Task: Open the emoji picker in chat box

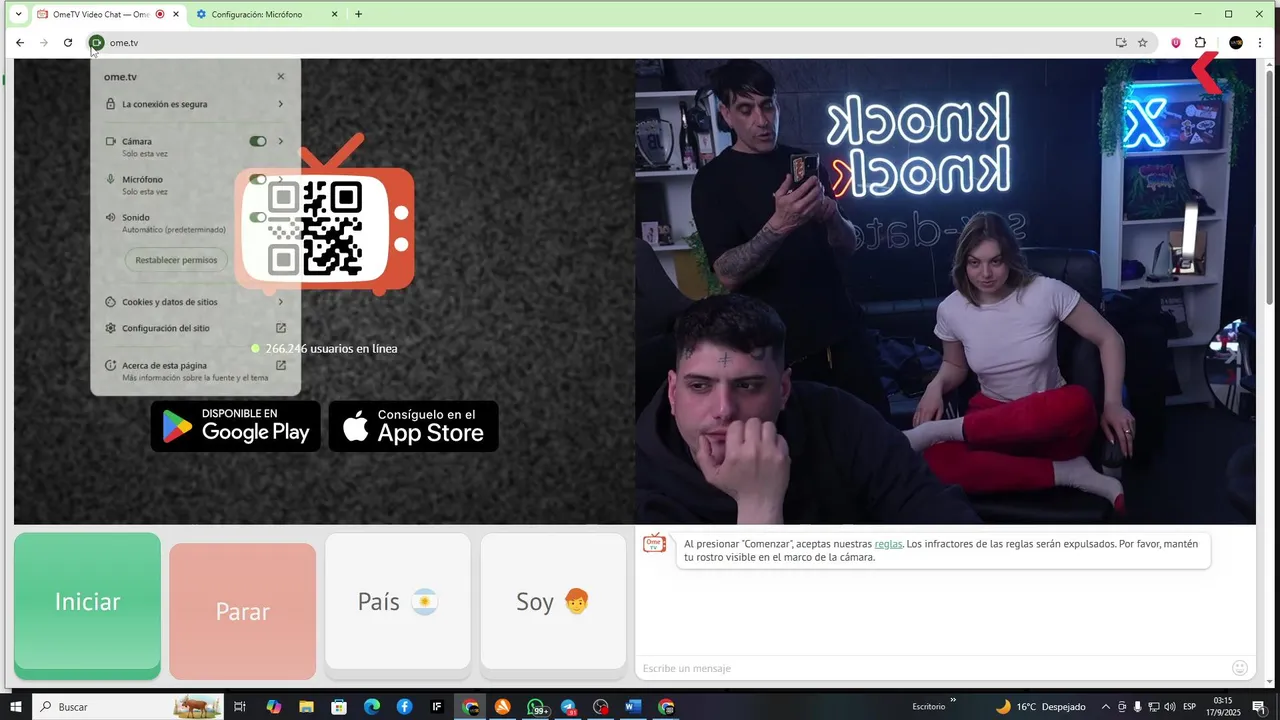Action: tap(1240, 668)
